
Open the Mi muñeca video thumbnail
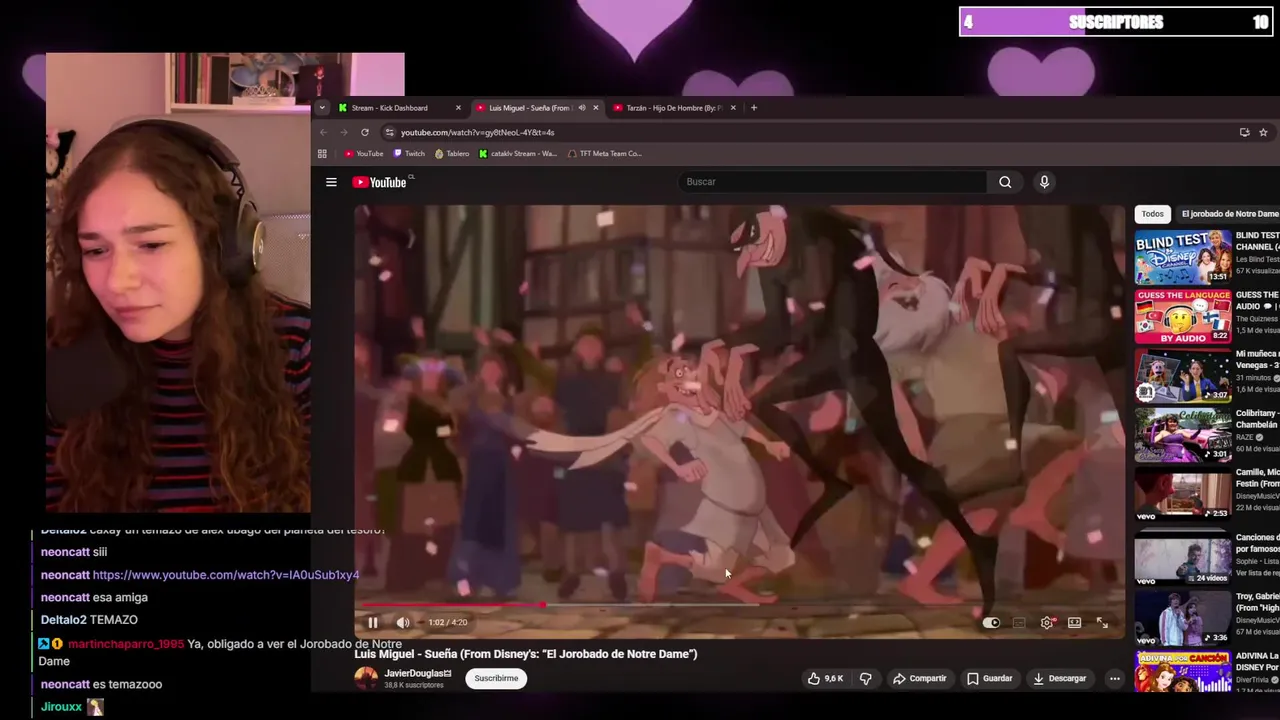tap(1183, 375)
